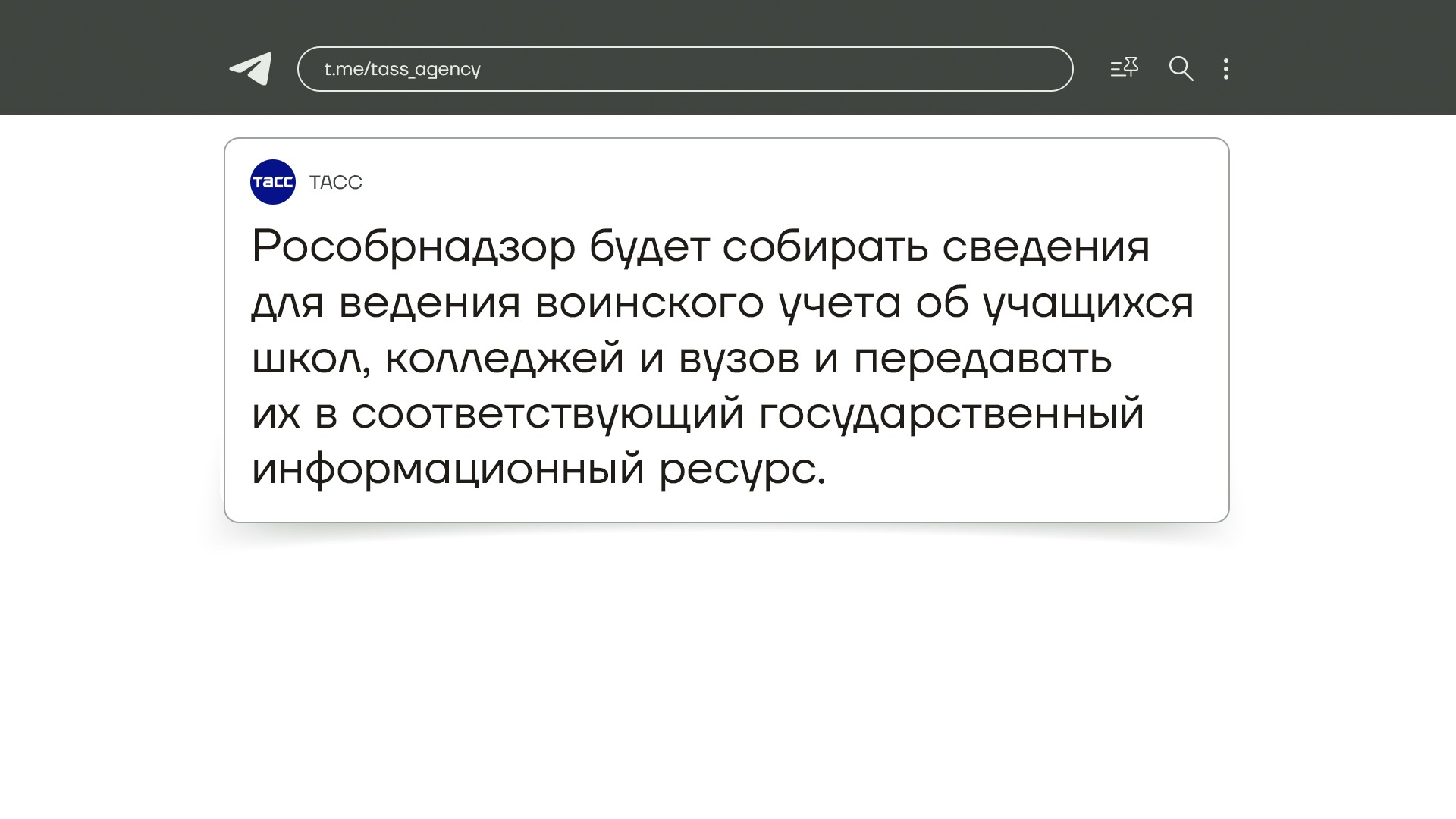The width and height of the screenshot is (1456, 819).
Task: Open the pinned messages list icon
Action: 1124,68
